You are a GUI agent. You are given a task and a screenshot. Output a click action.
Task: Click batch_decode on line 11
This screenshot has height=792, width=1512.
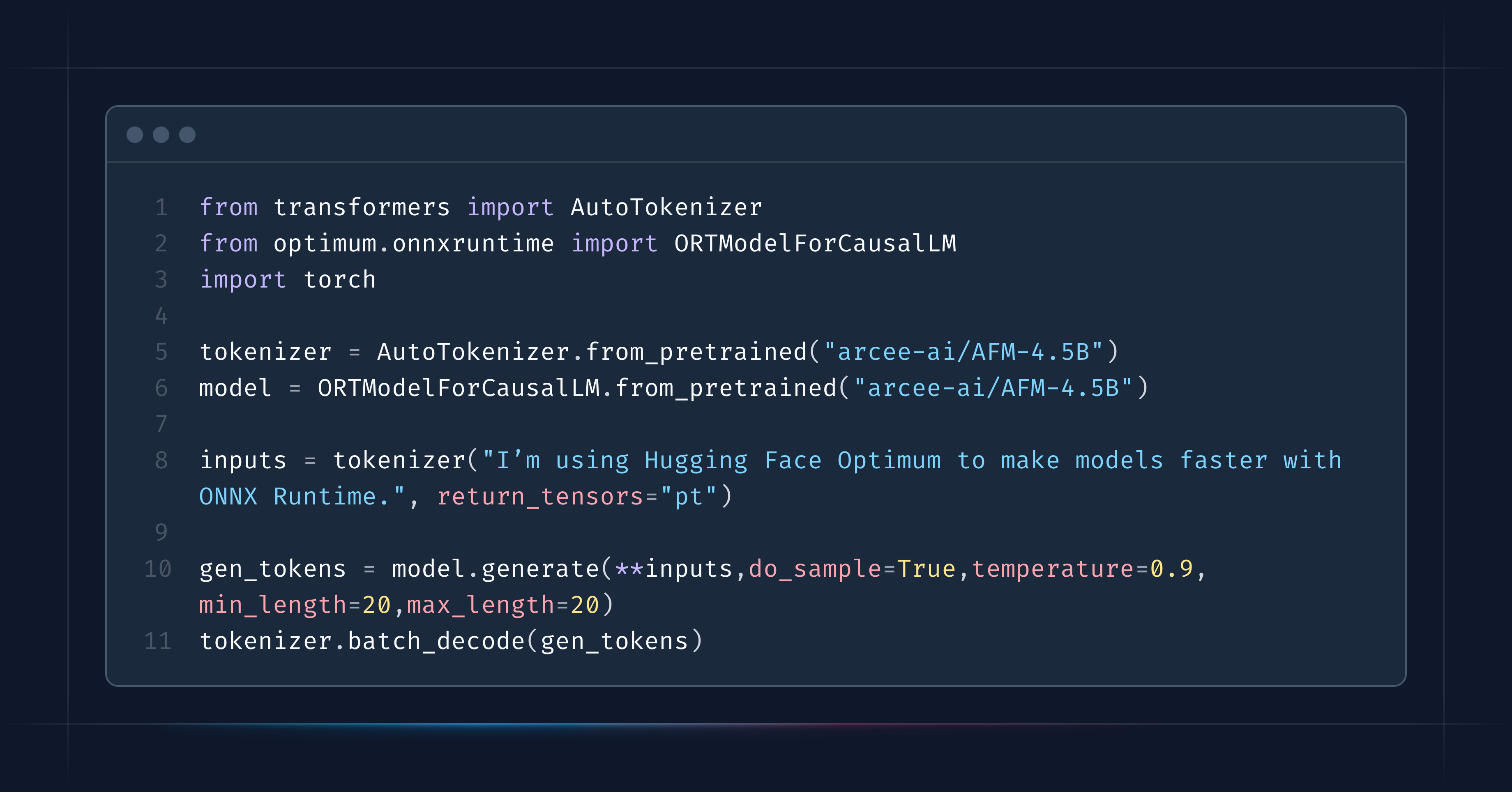[436, 641]
